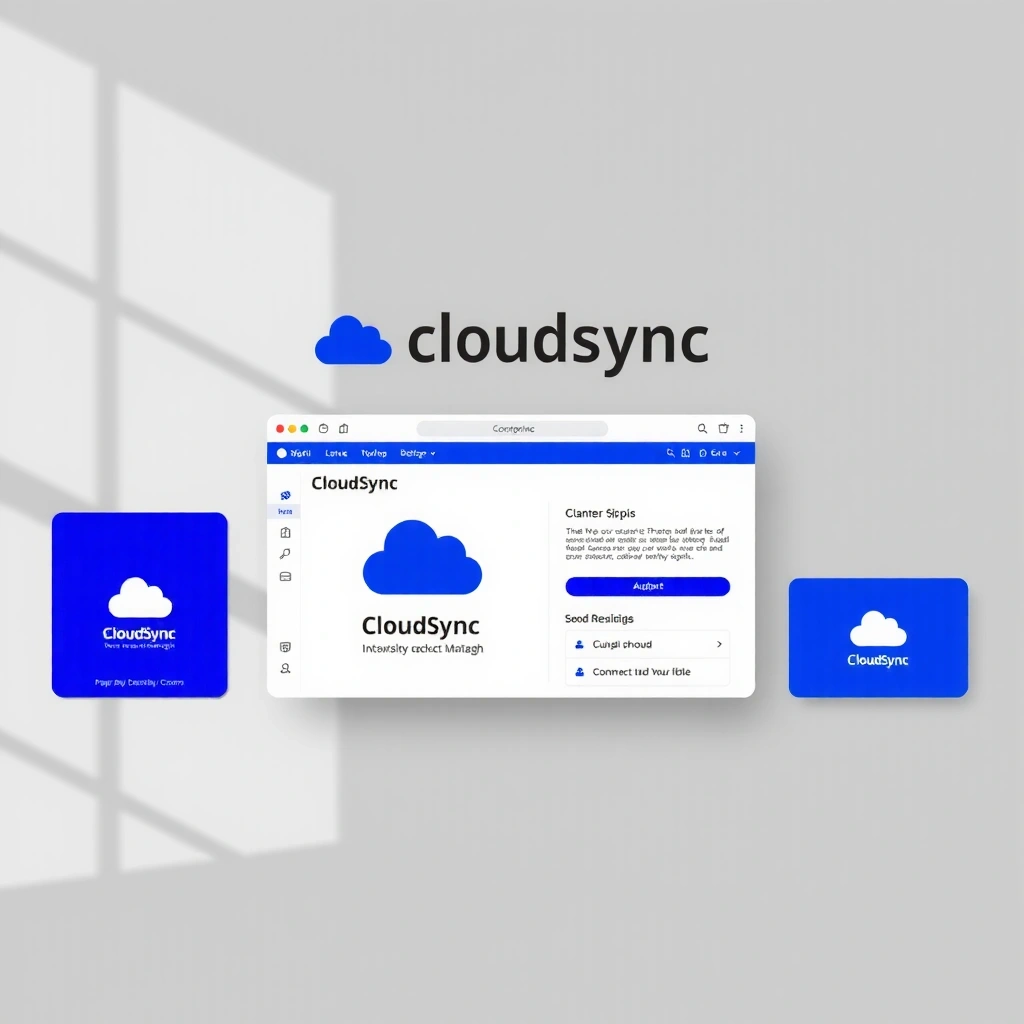Screen dimensions: 1024x1024
Task: Click the top blue sidebar icon
Action: pyautogui.click(x=285, y=495)
